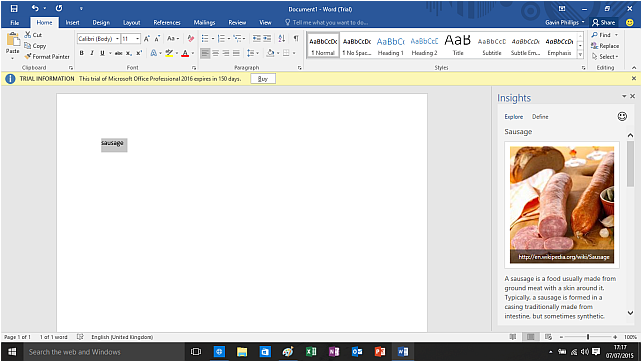The height and width of the screenshot is (361, 641).
Task: Click text highlight color button
Action: pos(169,53)
